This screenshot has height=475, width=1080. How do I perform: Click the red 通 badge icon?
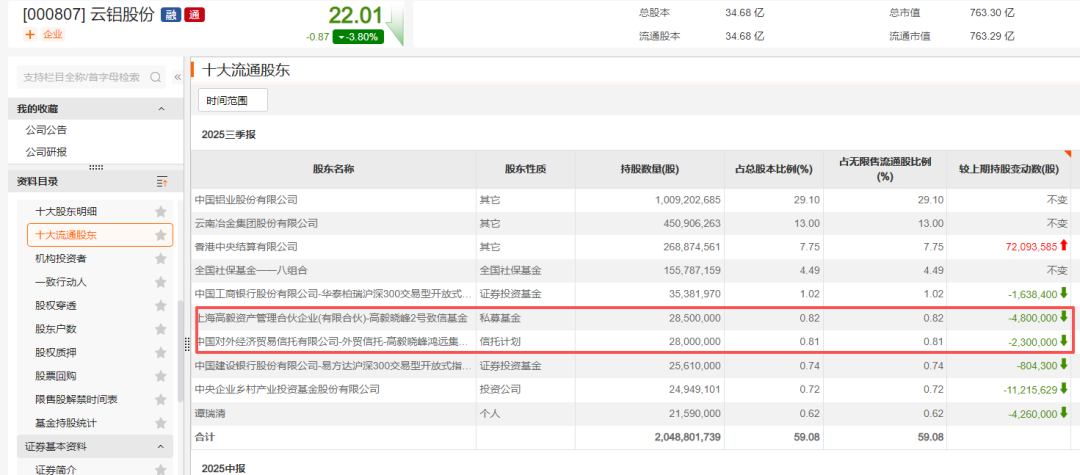click(x=194, y=14)
